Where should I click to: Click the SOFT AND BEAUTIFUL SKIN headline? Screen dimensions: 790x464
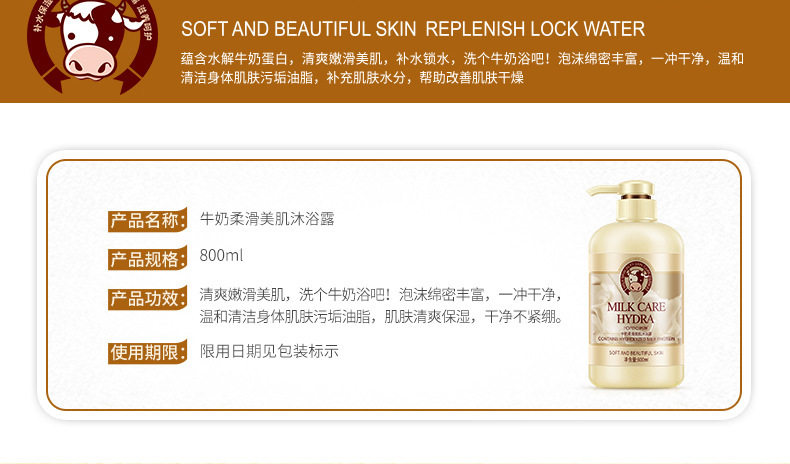299,29
